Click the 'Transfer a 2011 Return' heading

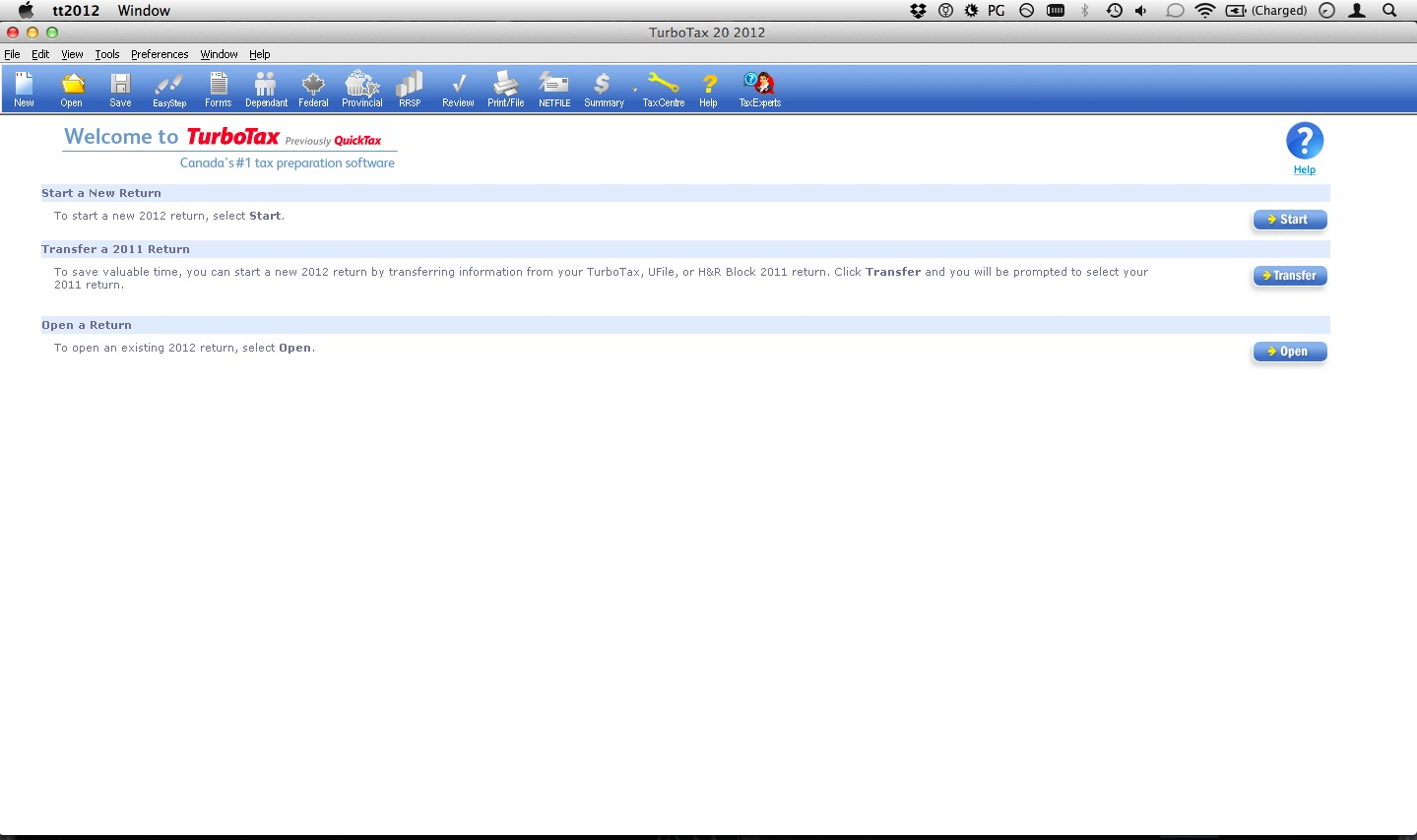click(115, 249)
